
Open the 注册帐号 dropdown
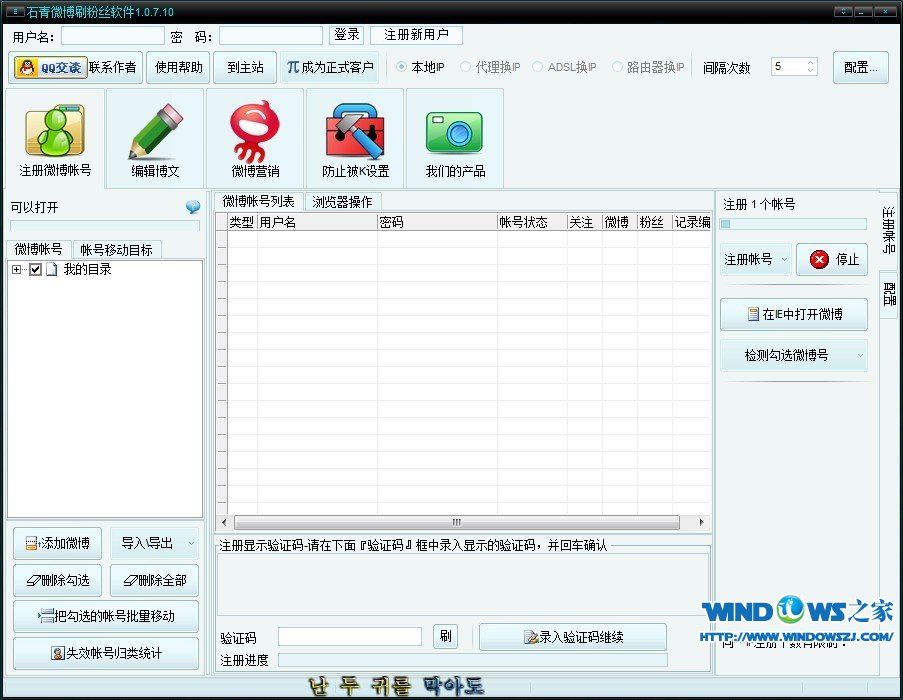[x=756, y=259]
